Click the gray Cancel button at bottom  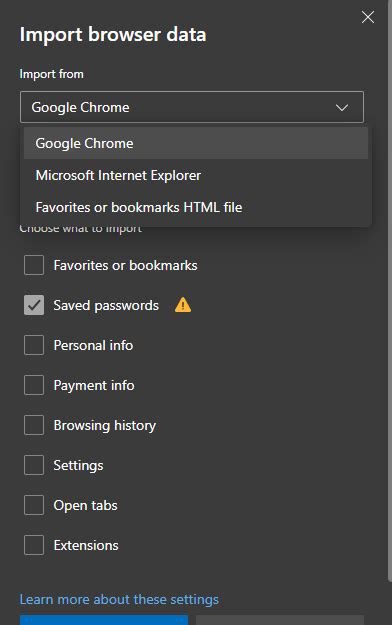coord(280,620)
